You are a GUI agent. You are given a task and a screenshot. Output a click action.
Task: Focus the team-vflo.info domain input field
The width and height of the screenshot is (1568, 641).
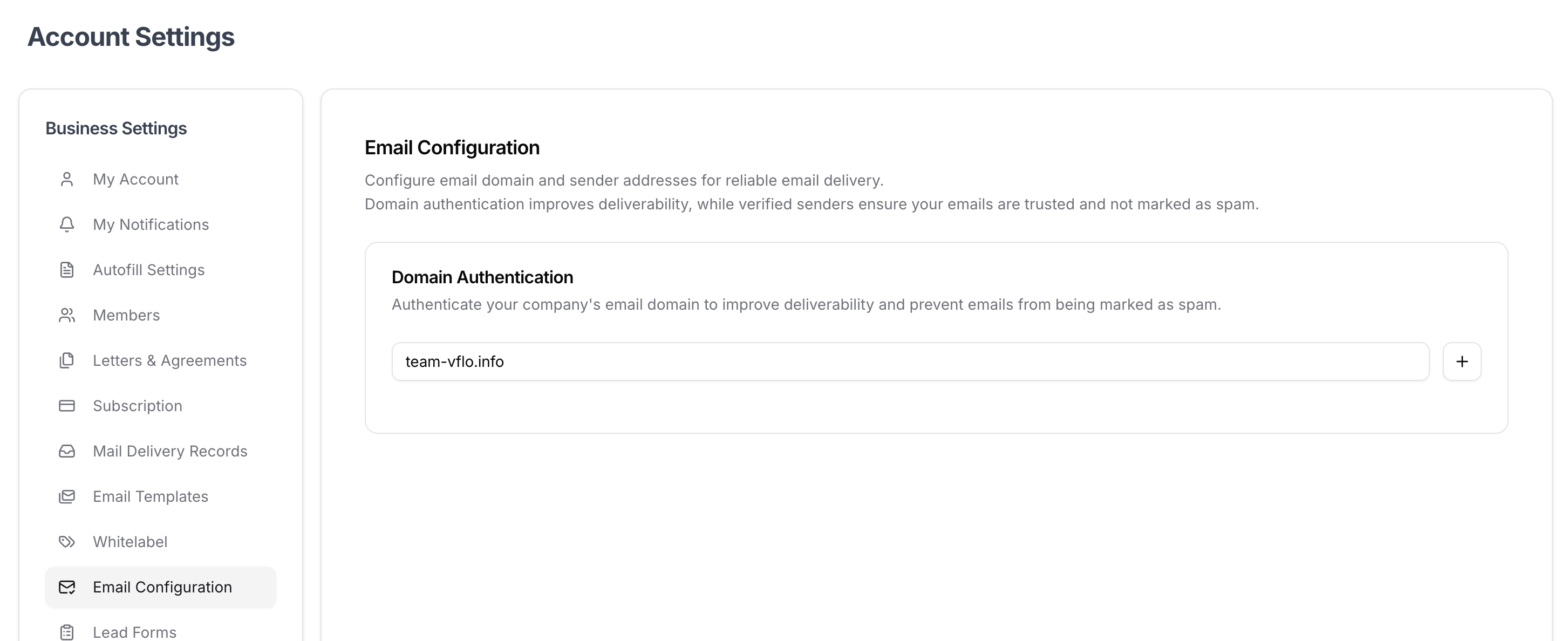click(x=910, y=362)
